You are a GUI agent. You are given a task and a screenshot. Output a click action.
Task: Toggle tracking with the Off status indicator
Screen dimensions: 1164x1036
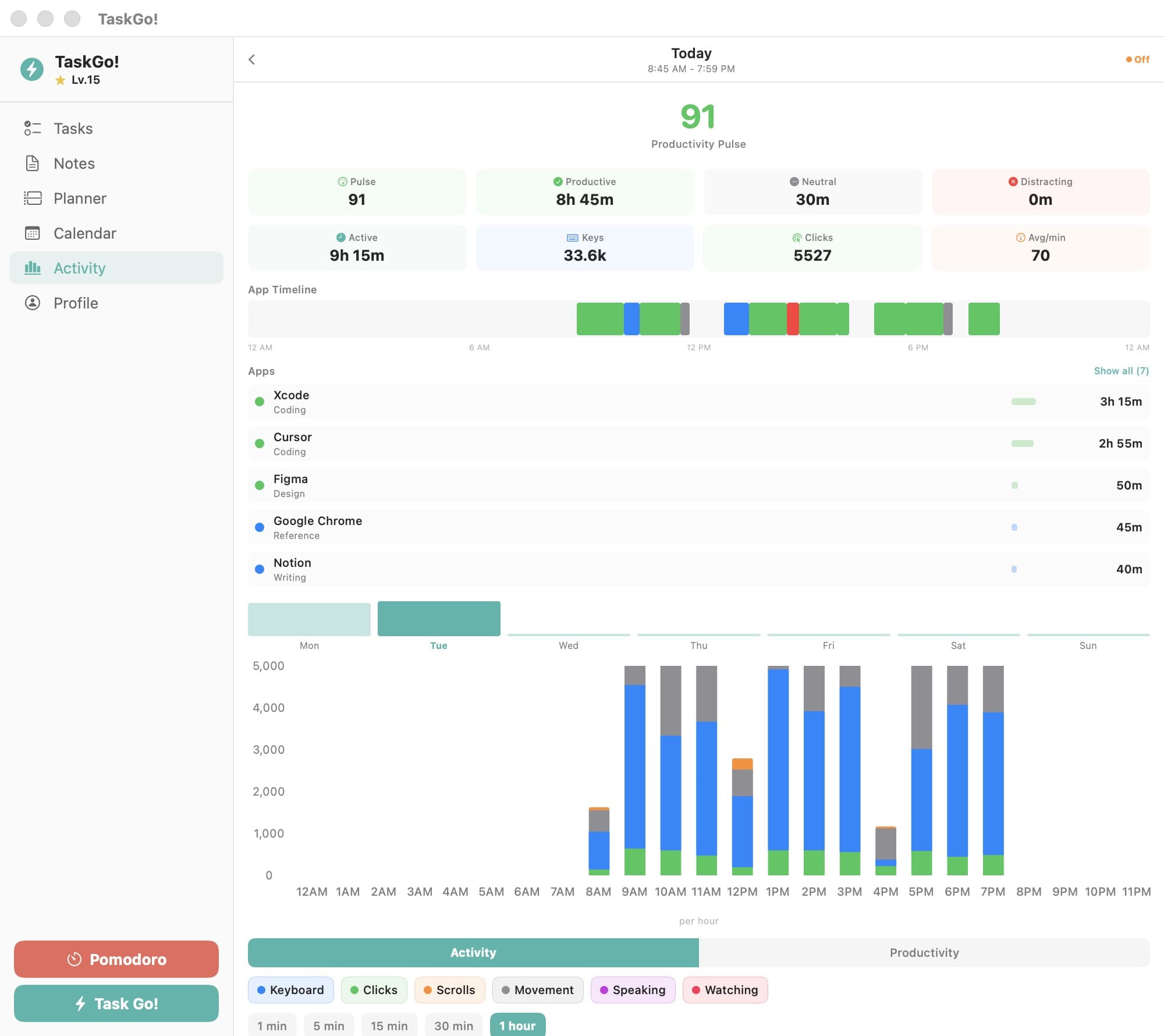pyautogui.click(x=1138, y=59)
